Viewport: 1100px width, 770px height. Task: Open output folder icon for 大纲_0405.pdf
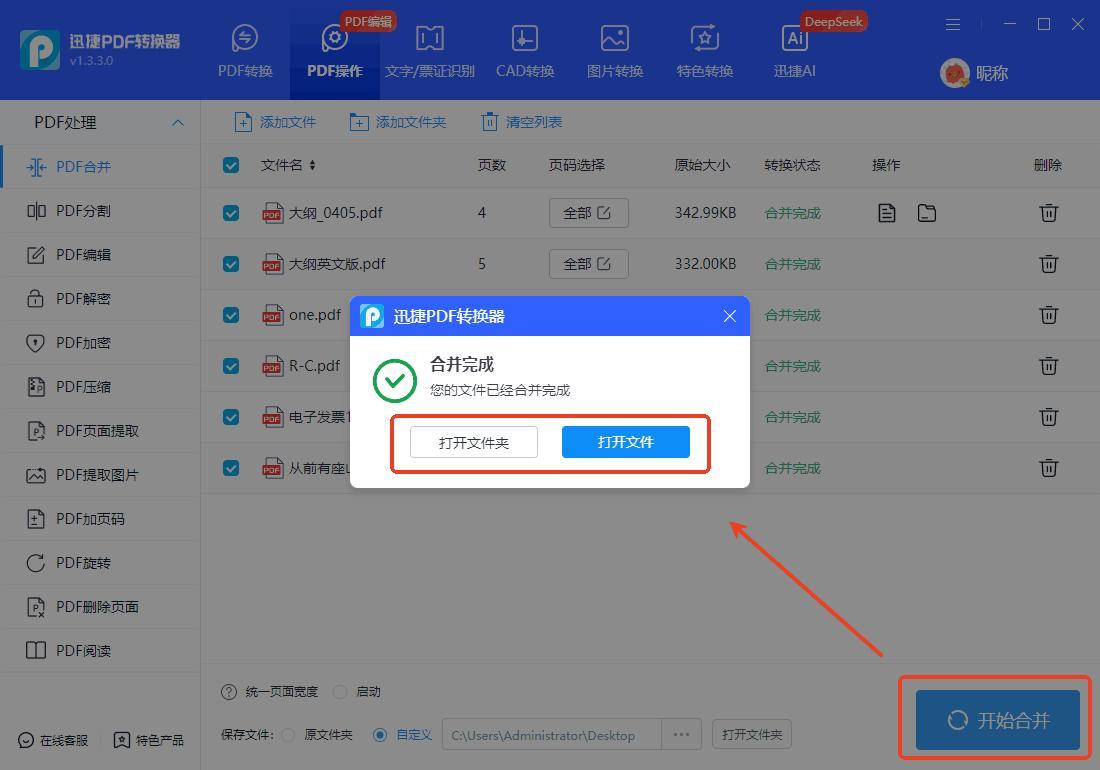(927, 213)
